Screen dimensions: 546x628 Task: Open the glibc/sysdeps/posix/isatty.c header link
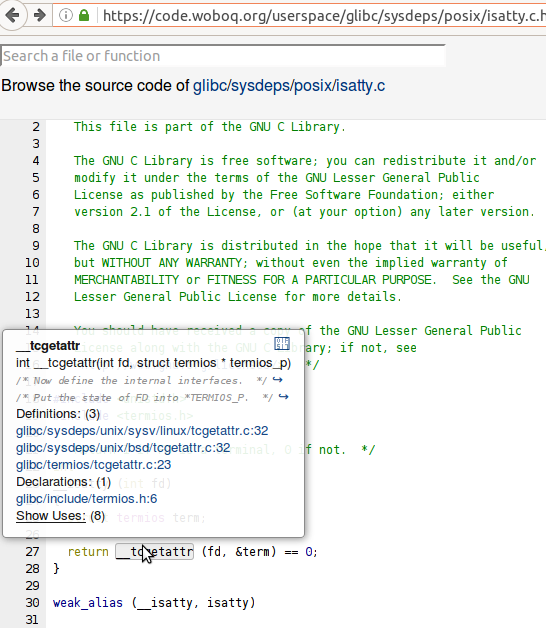(289, 86)
